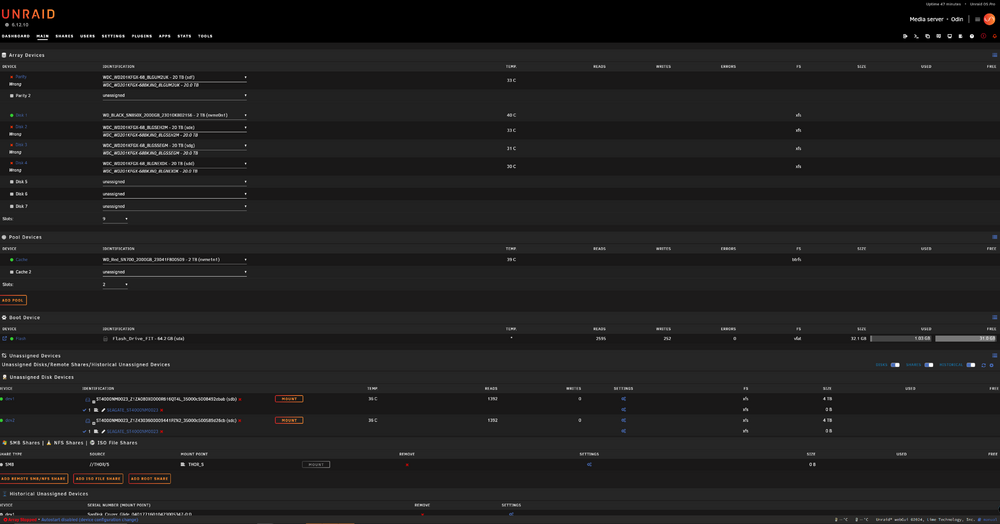Click Add Remote SMB/NFS Share button

tap(34, 479)
